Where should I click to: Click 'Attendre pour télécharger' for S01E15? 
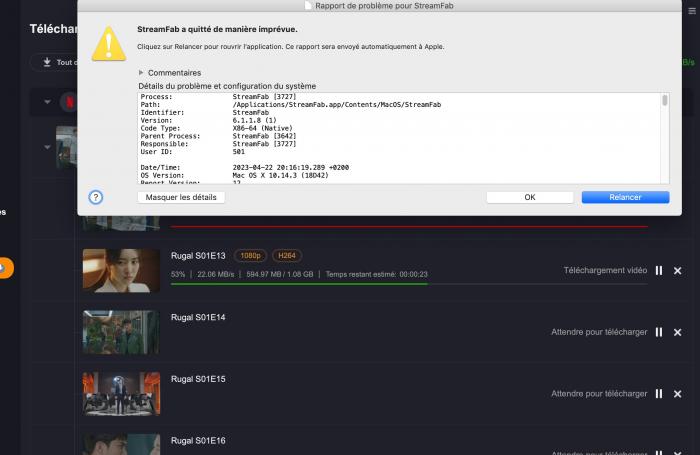[x=599, y=393]
